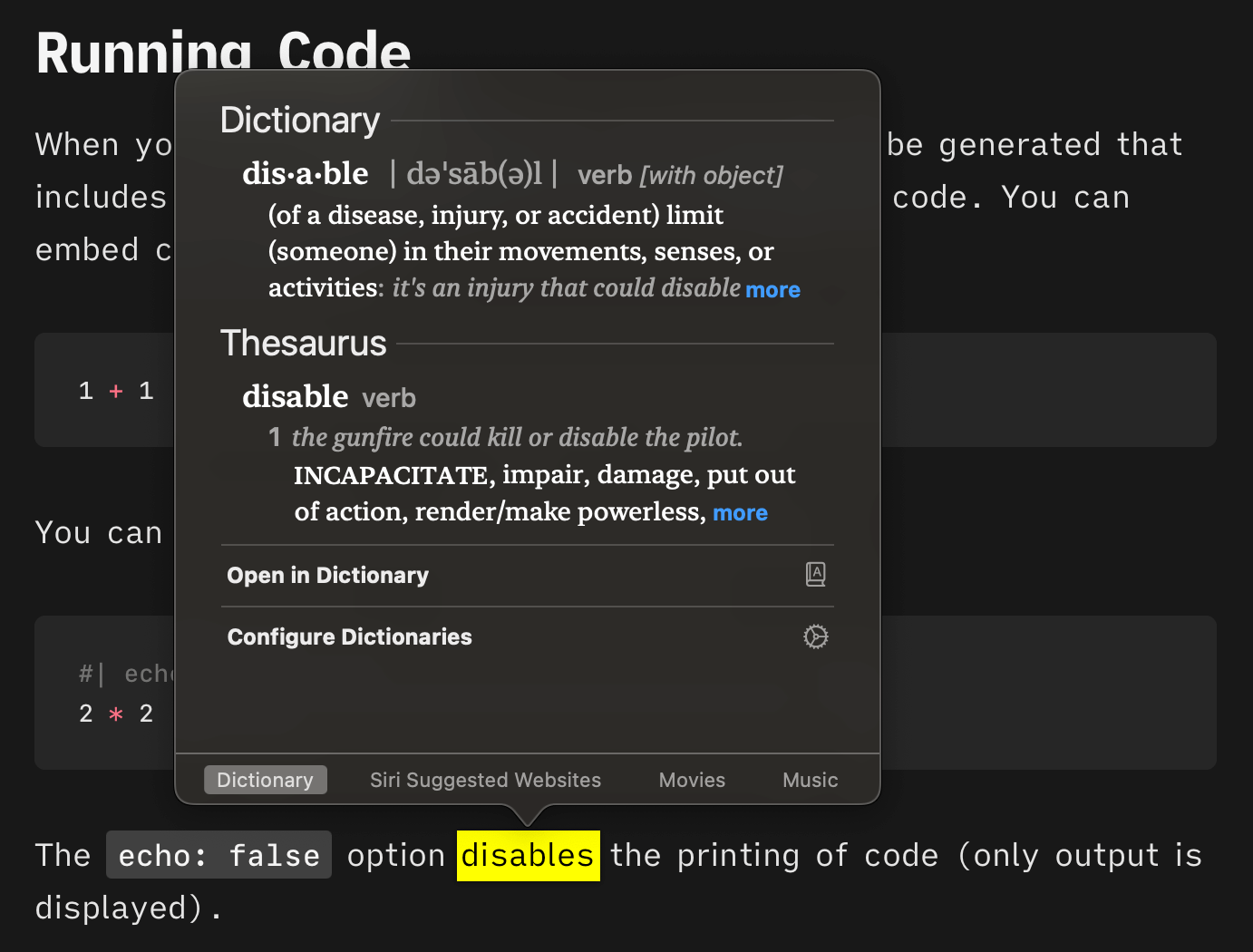Switch to the Siri Suggested Websites tab
The height and width of the screenshot is (952, 1253).
485,780
